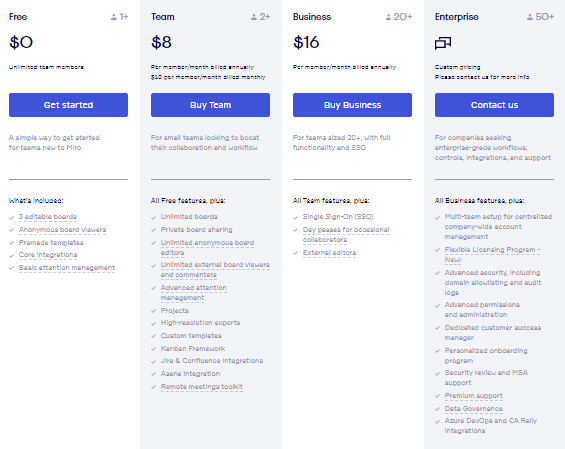This screenshot has width=565, height=449.
Task: Open the 3 editable boards feature link
Action: (48, 217)
